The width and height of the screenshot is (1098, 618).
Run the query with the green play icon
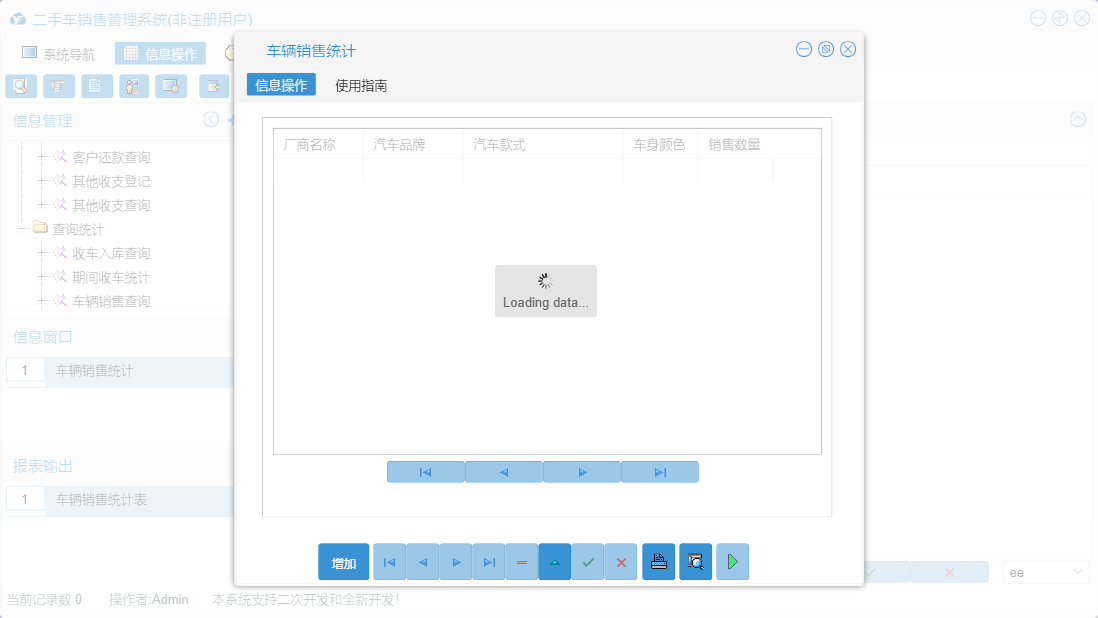click(x=731, y=561)
